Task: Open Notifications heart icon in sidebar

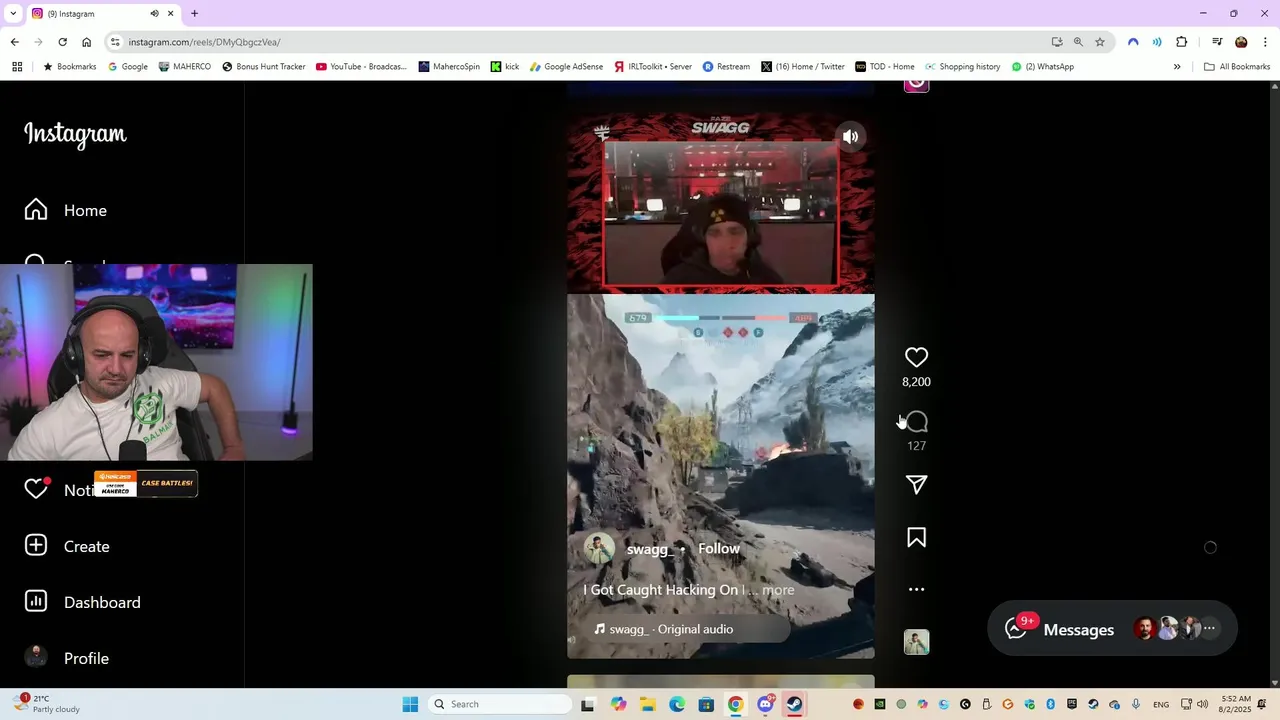Action: coord(36,489)
